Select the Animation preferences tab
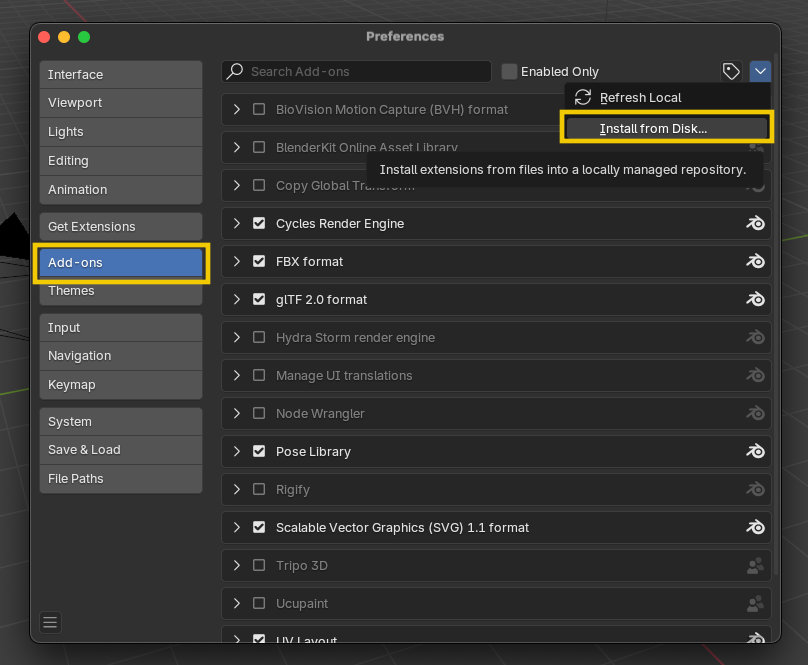Screen dimensions: 808x665 pyautogui.click(x=121, y=190)
